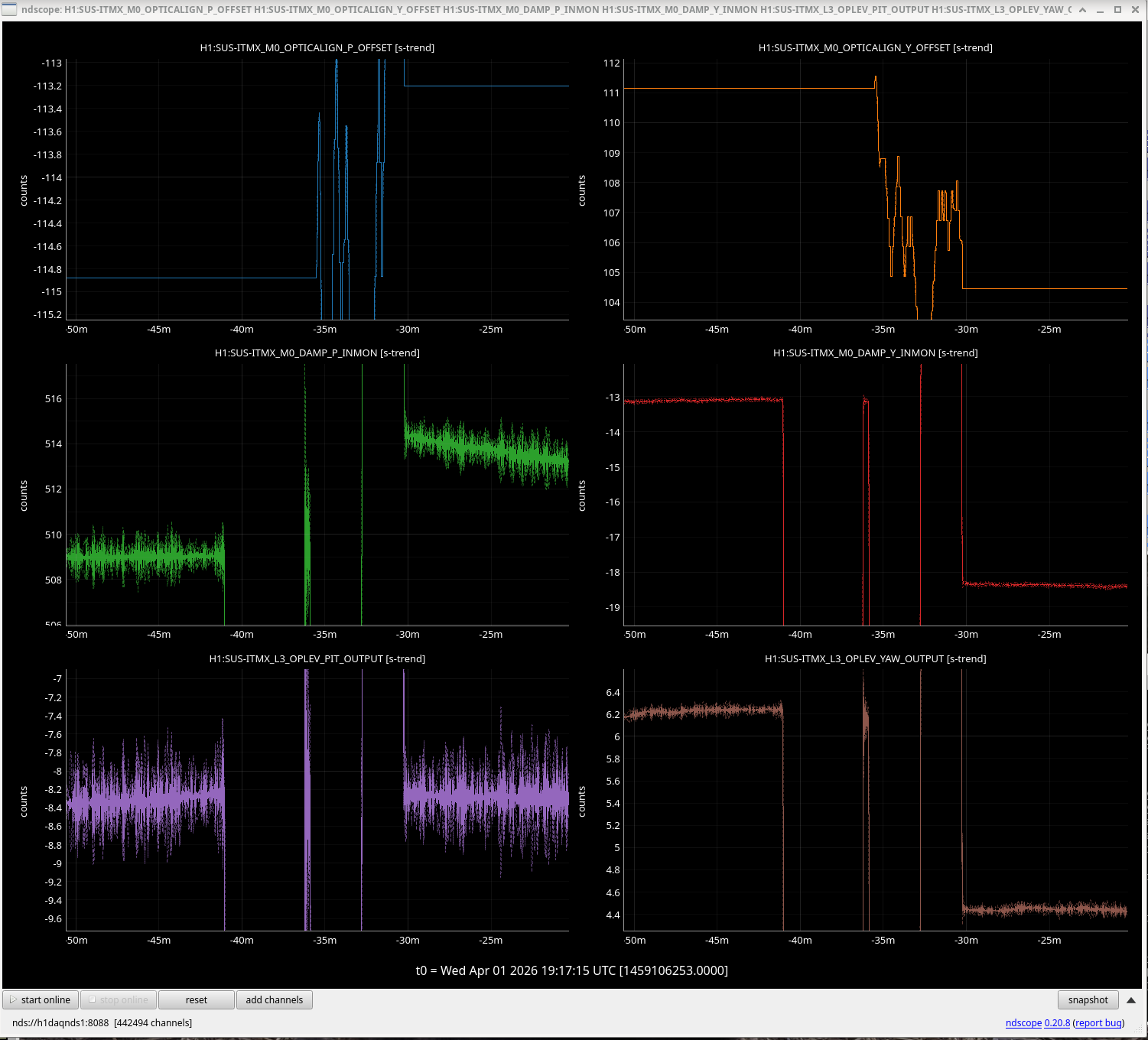This screenshot has height=1040, width=1148.
Task: Click the reset button
Action: tap(197, 999)
